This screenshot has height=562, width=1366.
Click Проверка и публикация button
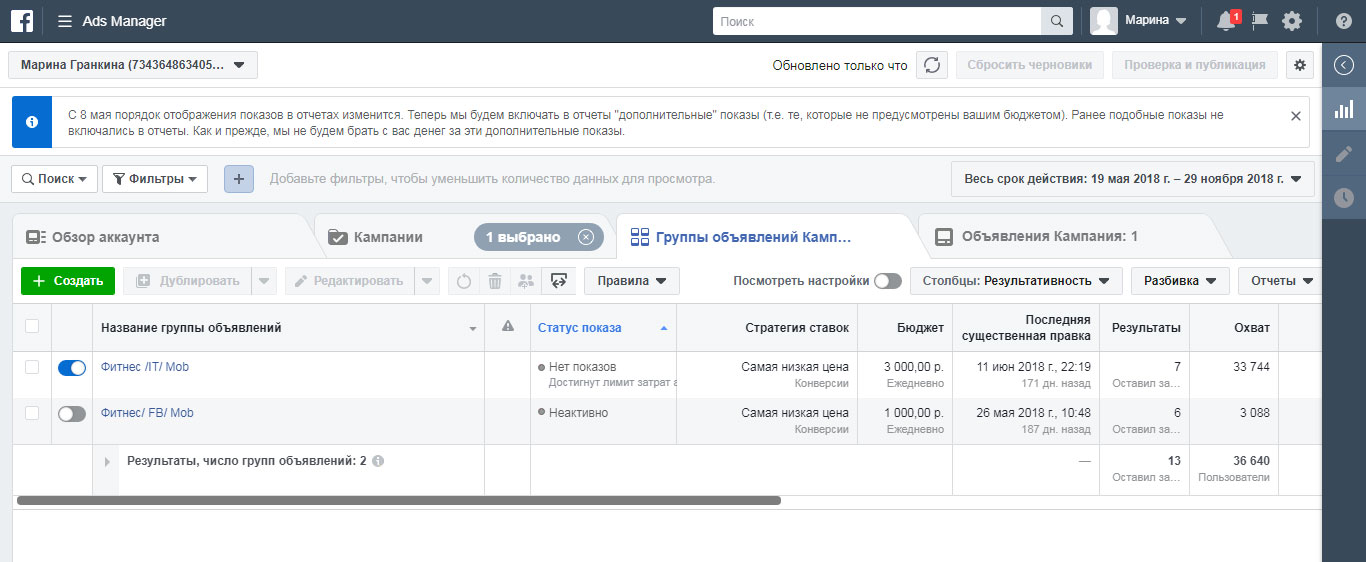tap(1194, 65)
